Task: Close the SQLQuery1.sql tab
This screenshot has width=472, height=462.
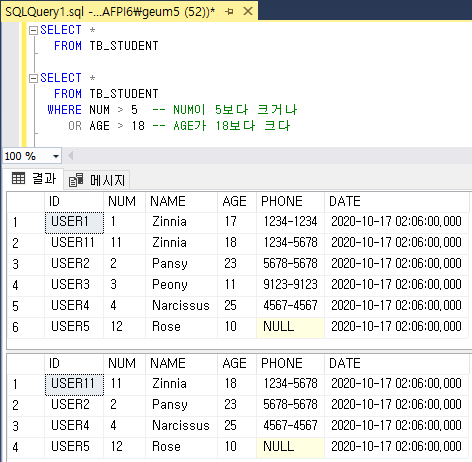Action: pyautogui.click(x=248, y=11)
